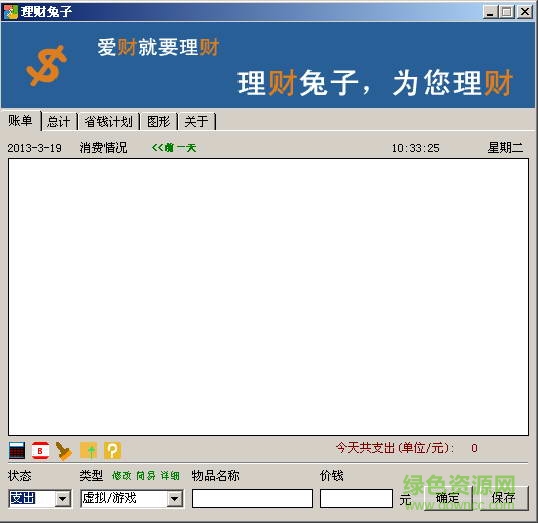Click the brush cleanup icon

pyautogui.click(x=64, y=451)
